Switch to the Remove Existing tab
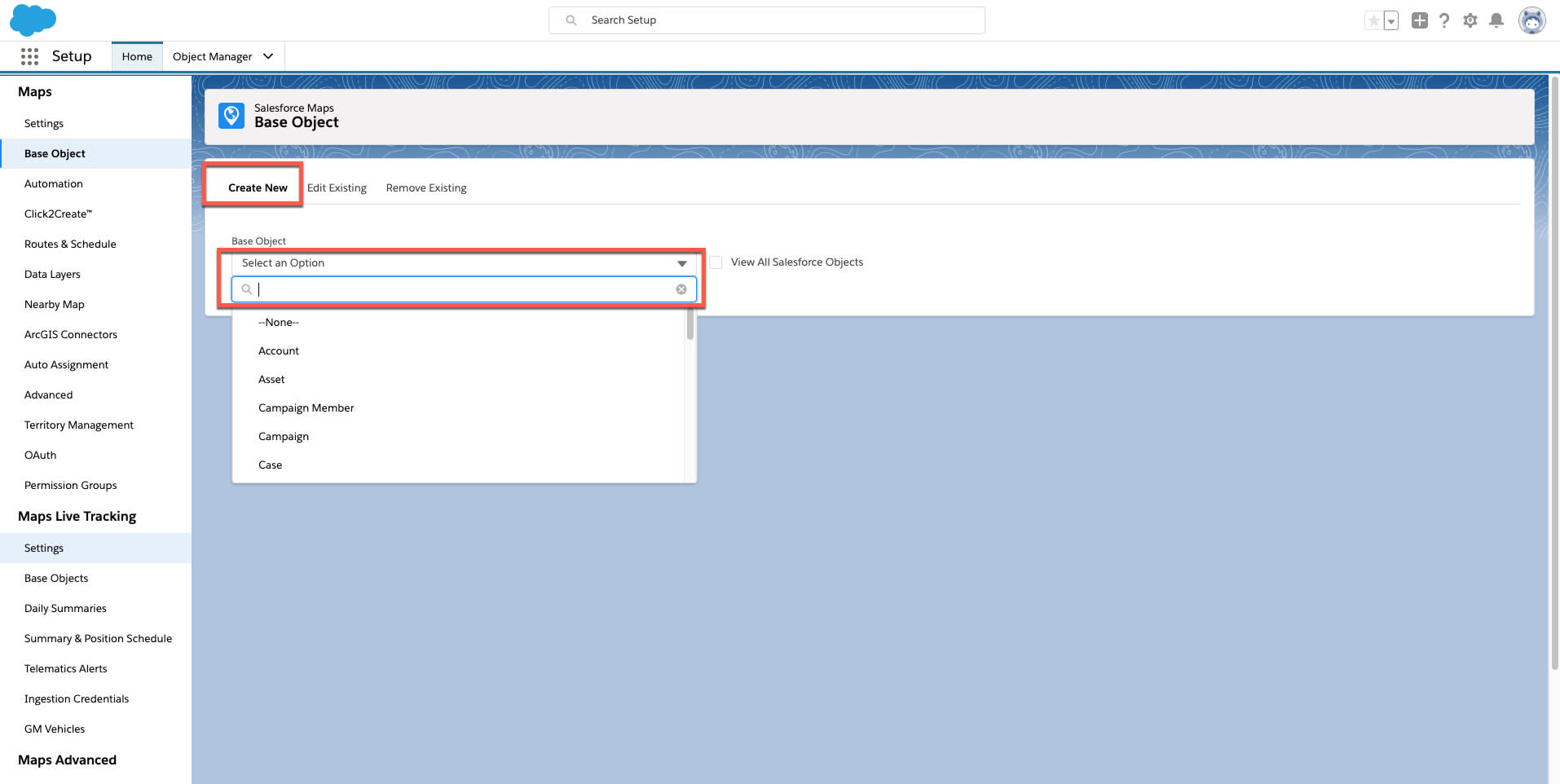 pyautogui.click(x=426, y=187)
